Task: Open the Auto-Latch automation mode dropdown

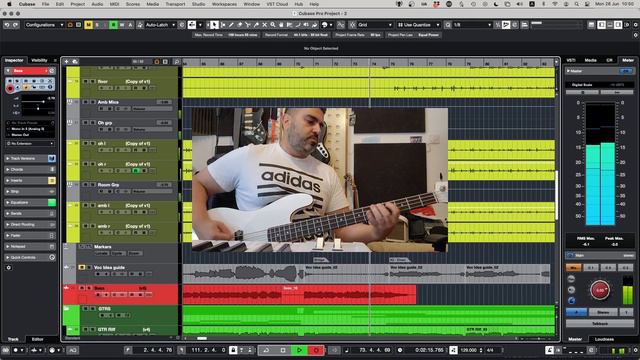Action: pos(160,25)
